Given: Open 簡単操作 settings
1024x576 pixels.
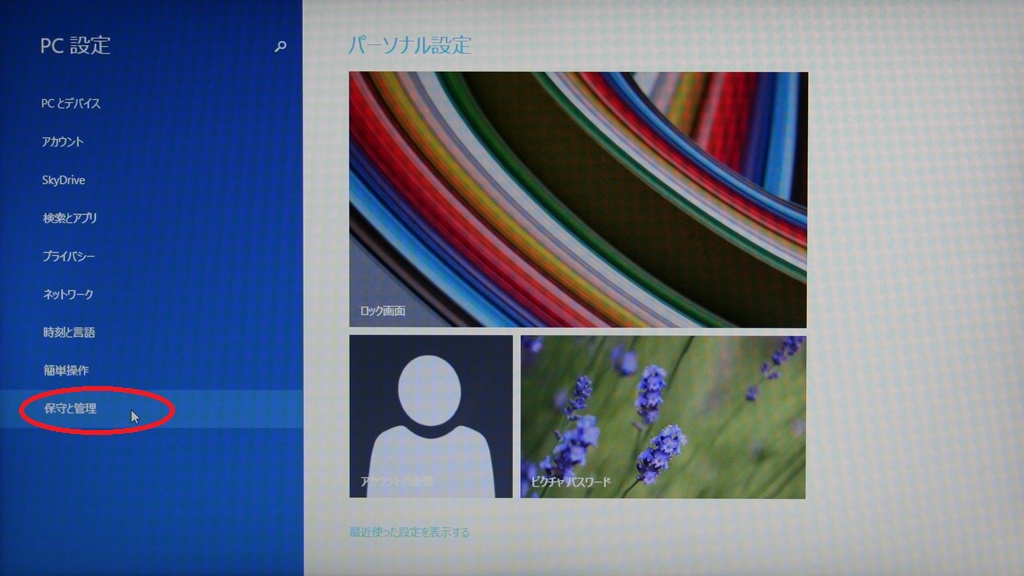Looking at the screenshot, I should pos(66,370).
